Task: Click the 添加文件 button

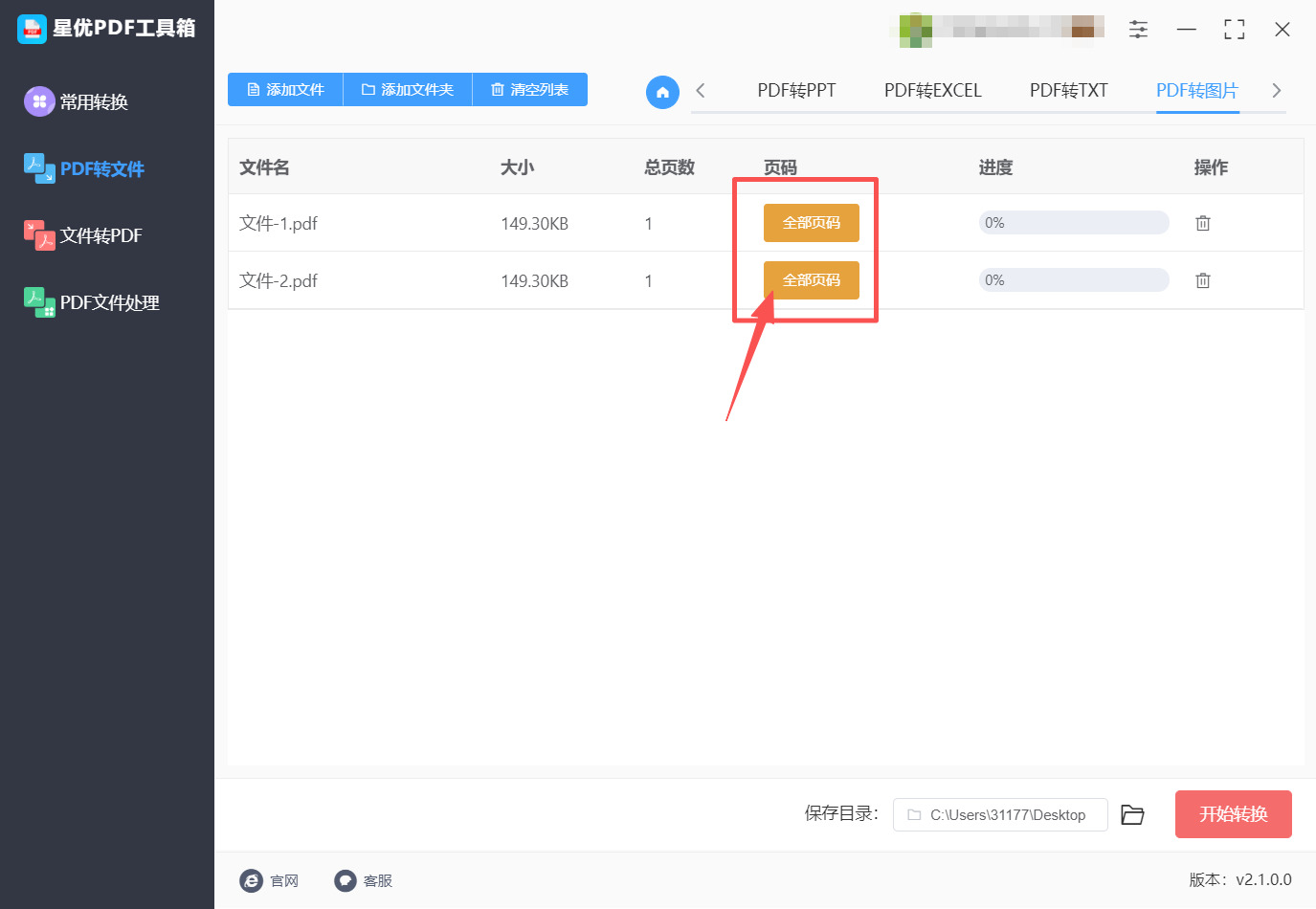Action: (x=285, y=89)
